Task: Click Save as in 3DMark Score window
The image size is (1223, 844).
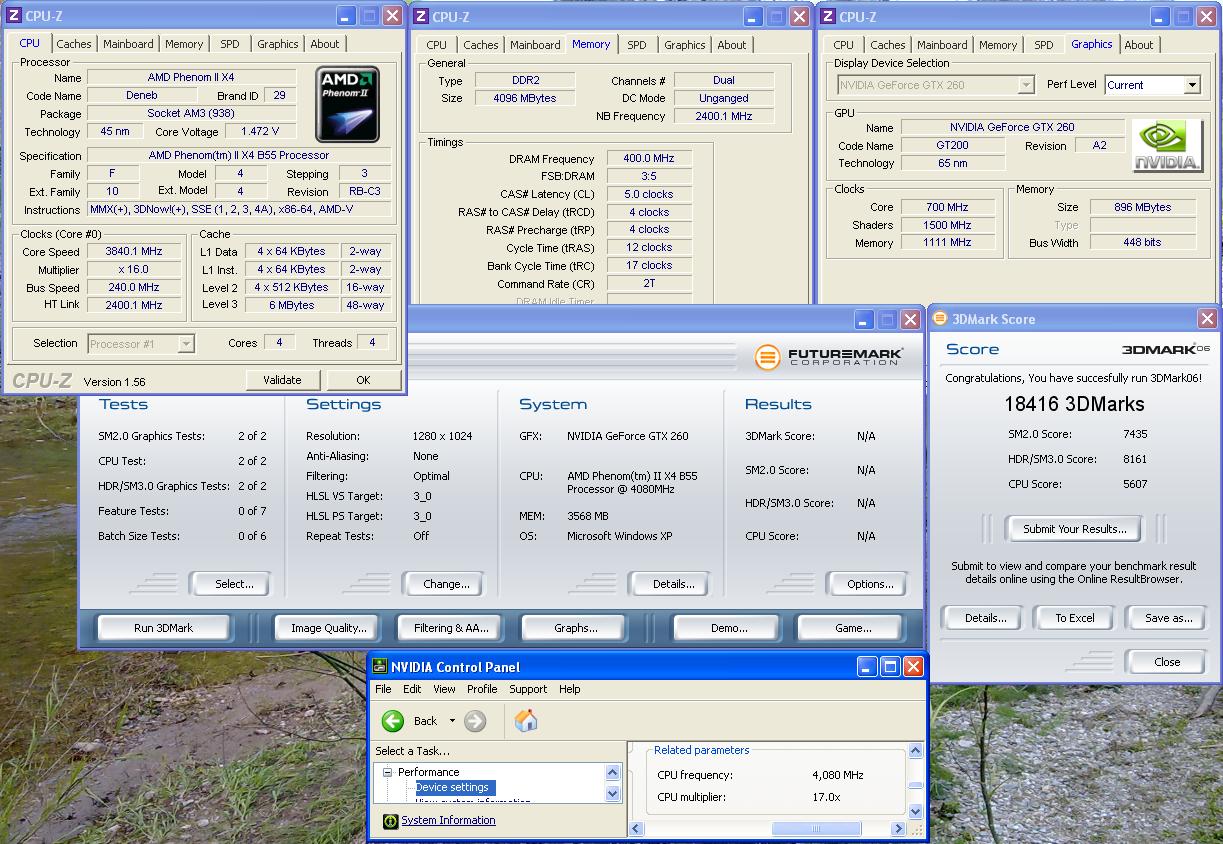Action: (1168, 618)
